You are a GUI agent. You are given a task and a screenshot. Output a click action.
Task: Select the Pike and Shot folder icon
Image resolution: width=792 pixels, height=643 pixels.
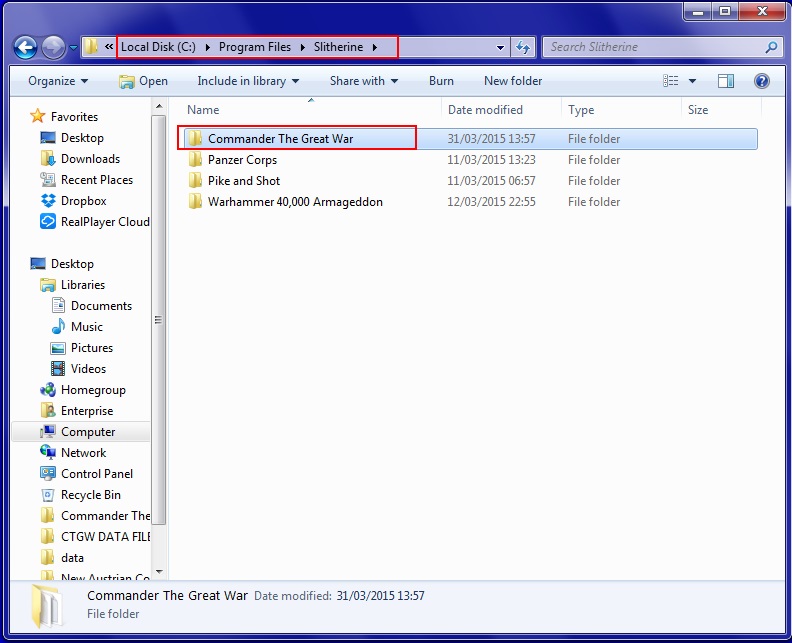pyautogui.click(x=194, y=180)
